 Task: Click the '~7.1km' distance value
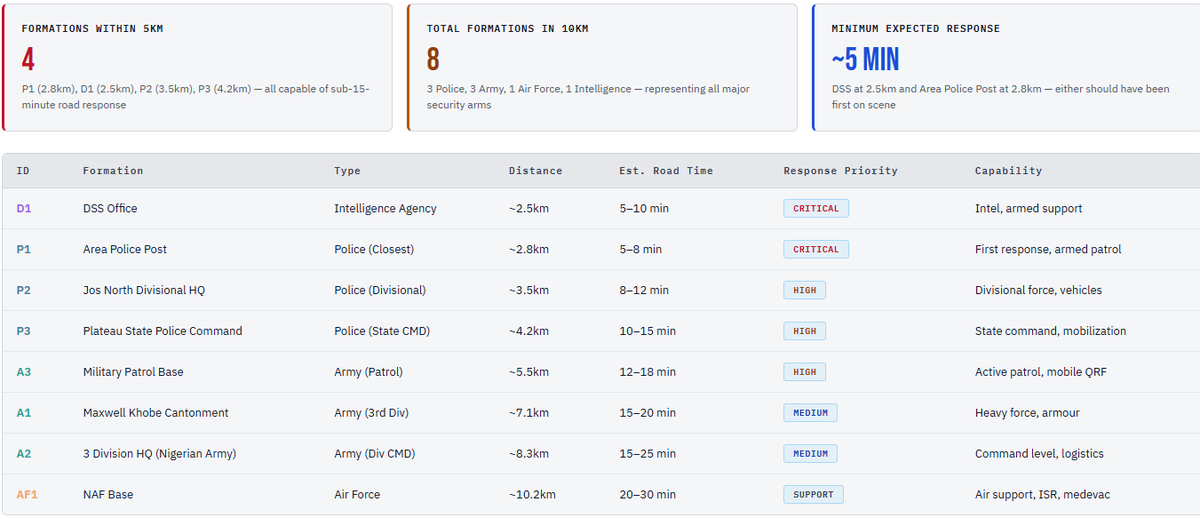[x=529, y=413]
